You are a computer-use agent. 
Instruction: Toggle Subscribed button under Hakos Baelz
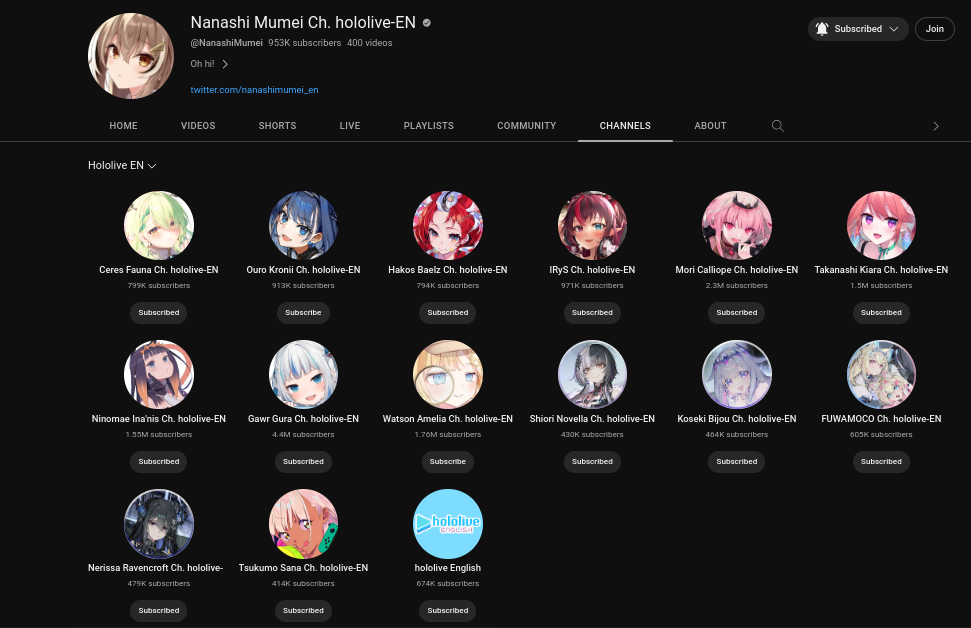pos(448,313)
